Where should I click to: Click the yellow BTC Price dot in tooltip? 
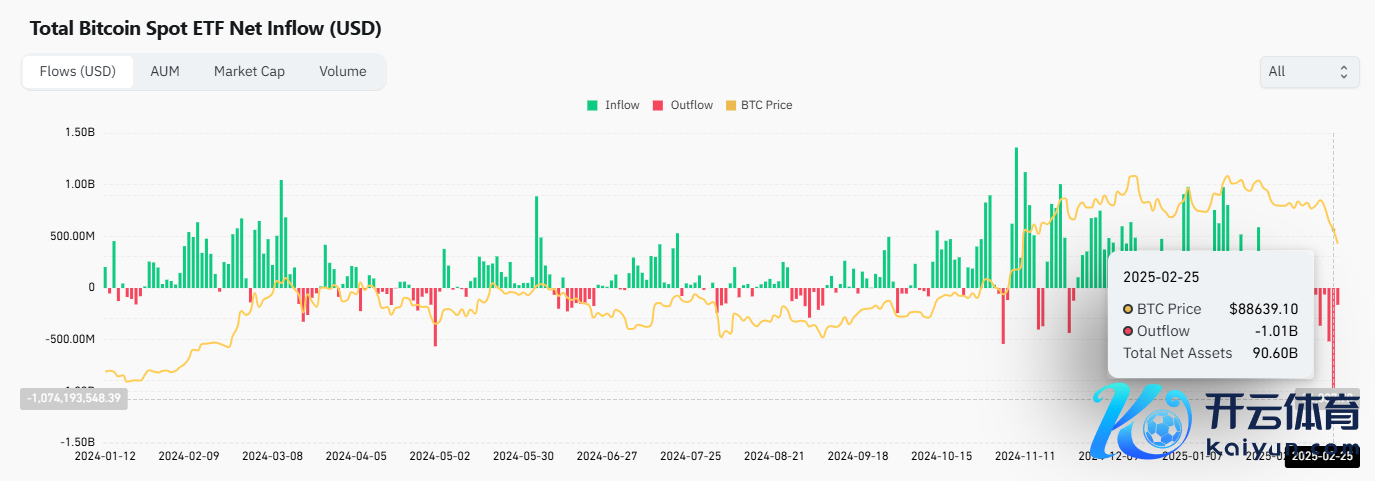coord(1129,309)
